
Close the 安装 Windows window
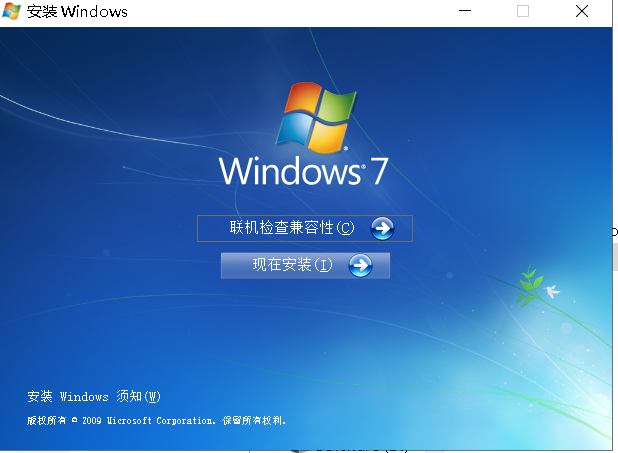(x=582, y=11)
